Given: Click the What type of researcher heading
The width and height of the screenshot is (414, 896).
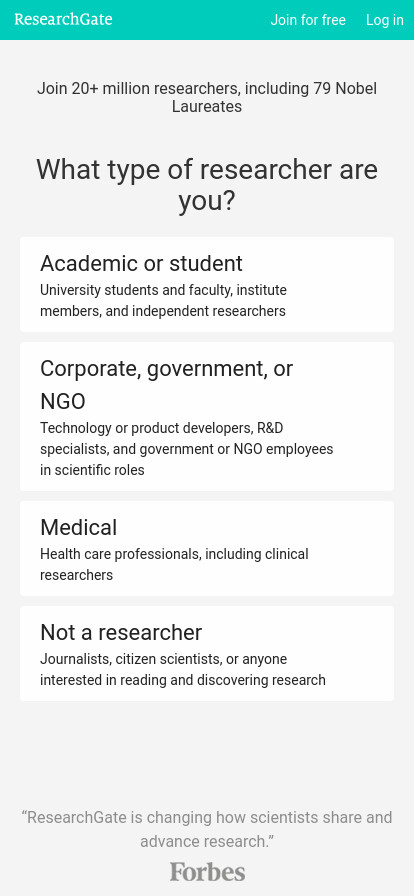Looking at the screenshot, I should click(207, 185).
